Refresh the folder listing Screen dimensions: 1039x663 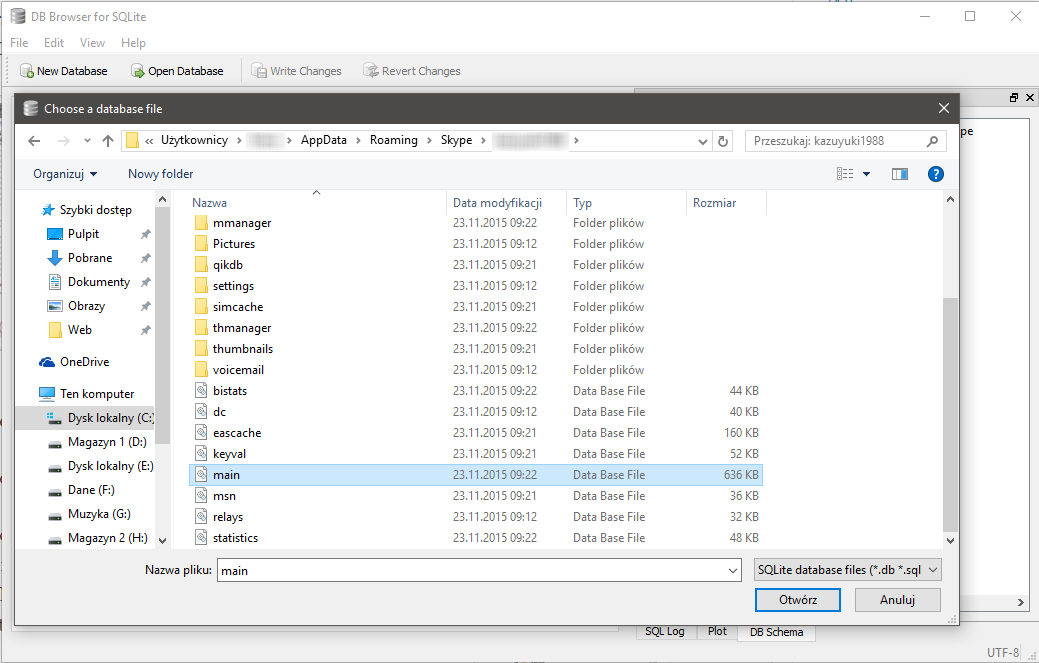(x=723, y=140)
